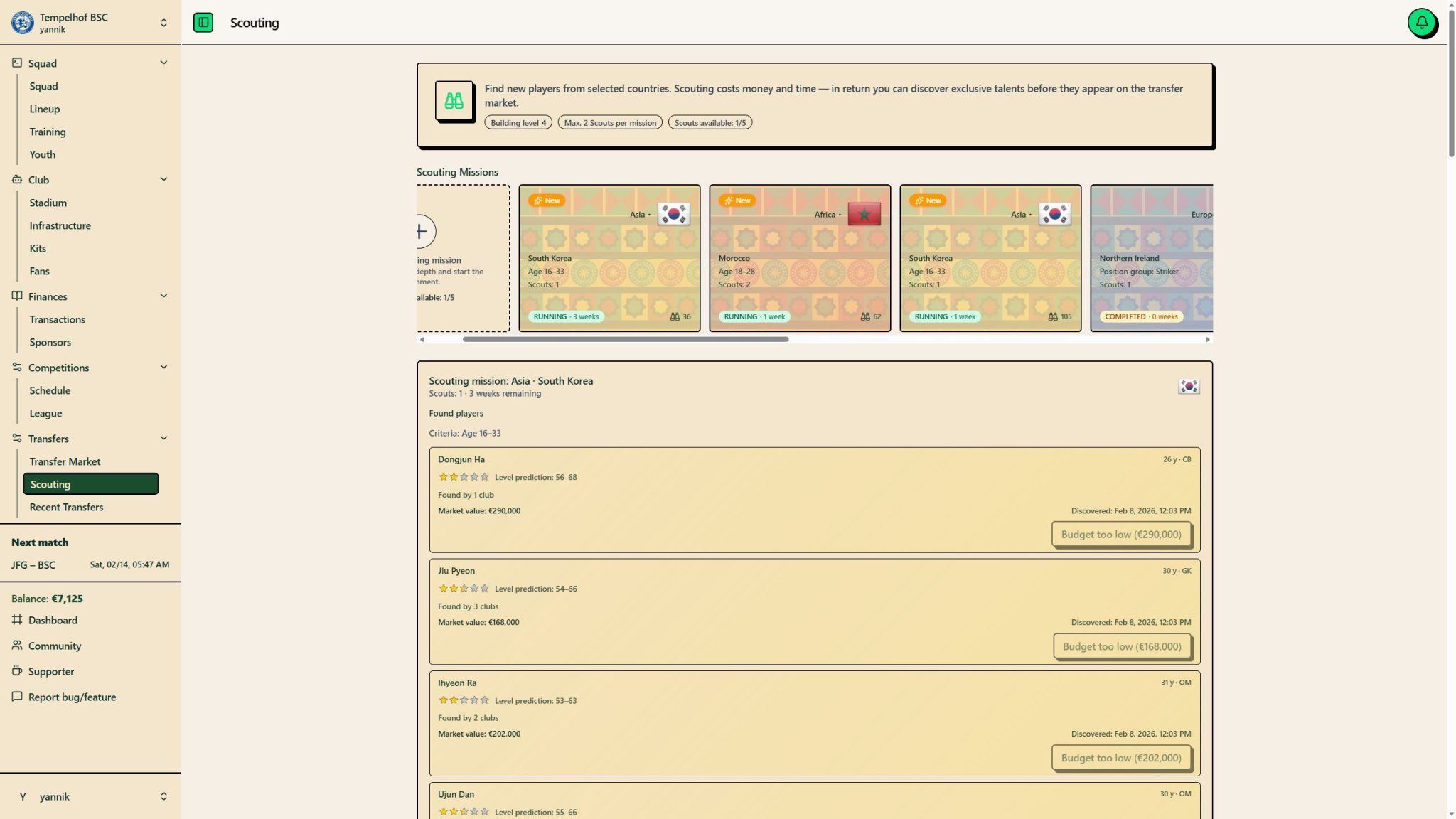Click Tempelhof BSC club crest

pyautogui.click(x=22, y=23)
